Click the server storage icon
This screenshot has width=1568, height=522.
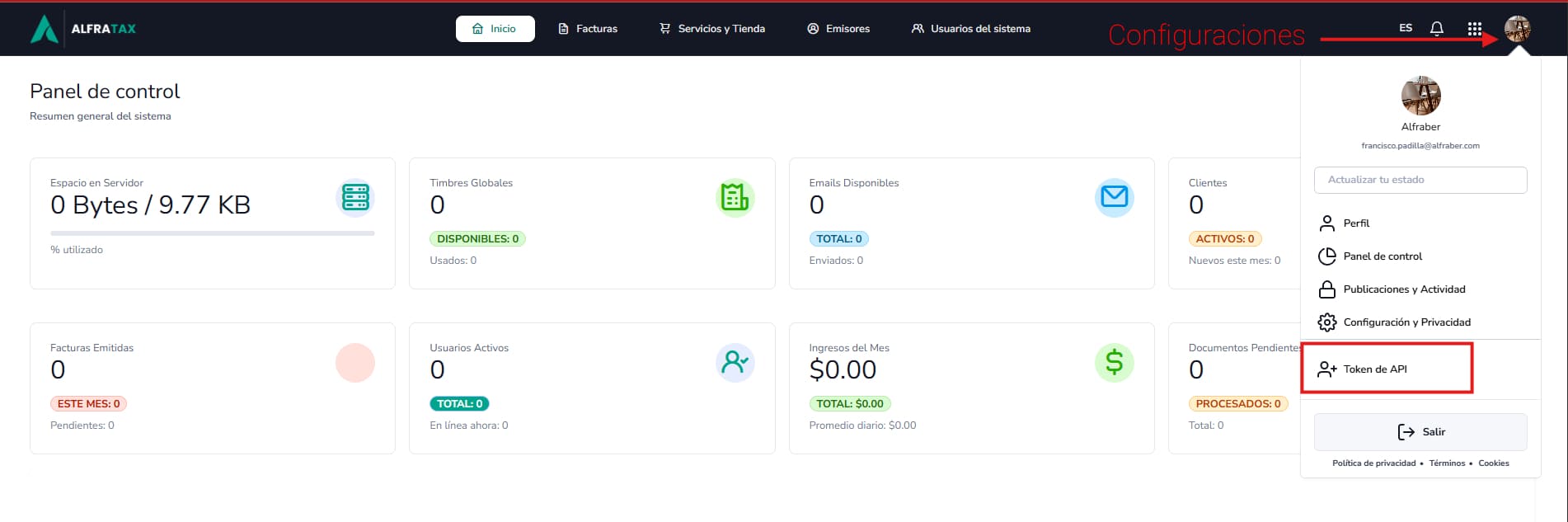pos(355,198)
